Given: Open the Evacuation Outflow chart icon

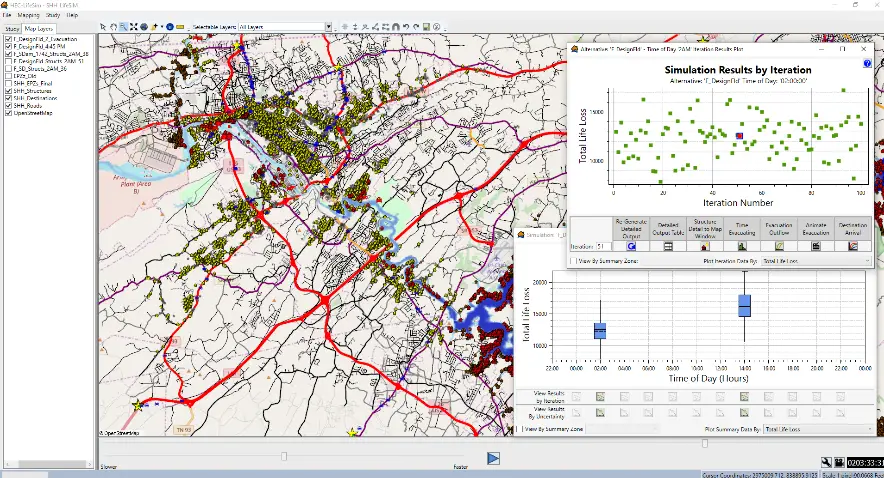Looking at the screenshot, I should pyautogui.click(x=779, y=245).
